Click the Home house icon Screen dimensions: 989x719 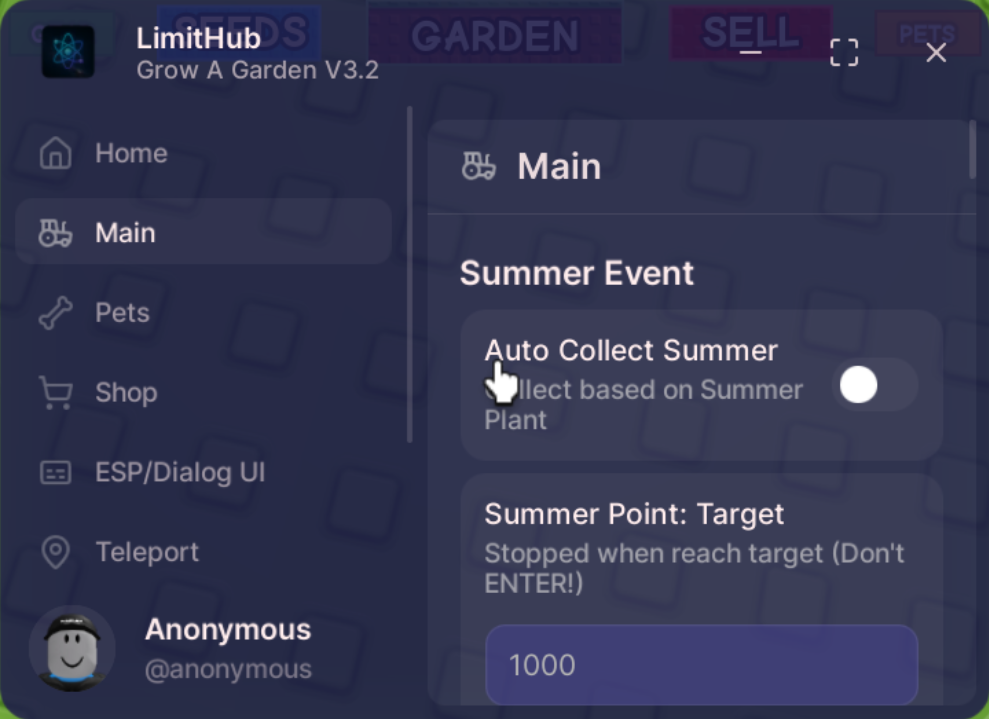point(56,153)
